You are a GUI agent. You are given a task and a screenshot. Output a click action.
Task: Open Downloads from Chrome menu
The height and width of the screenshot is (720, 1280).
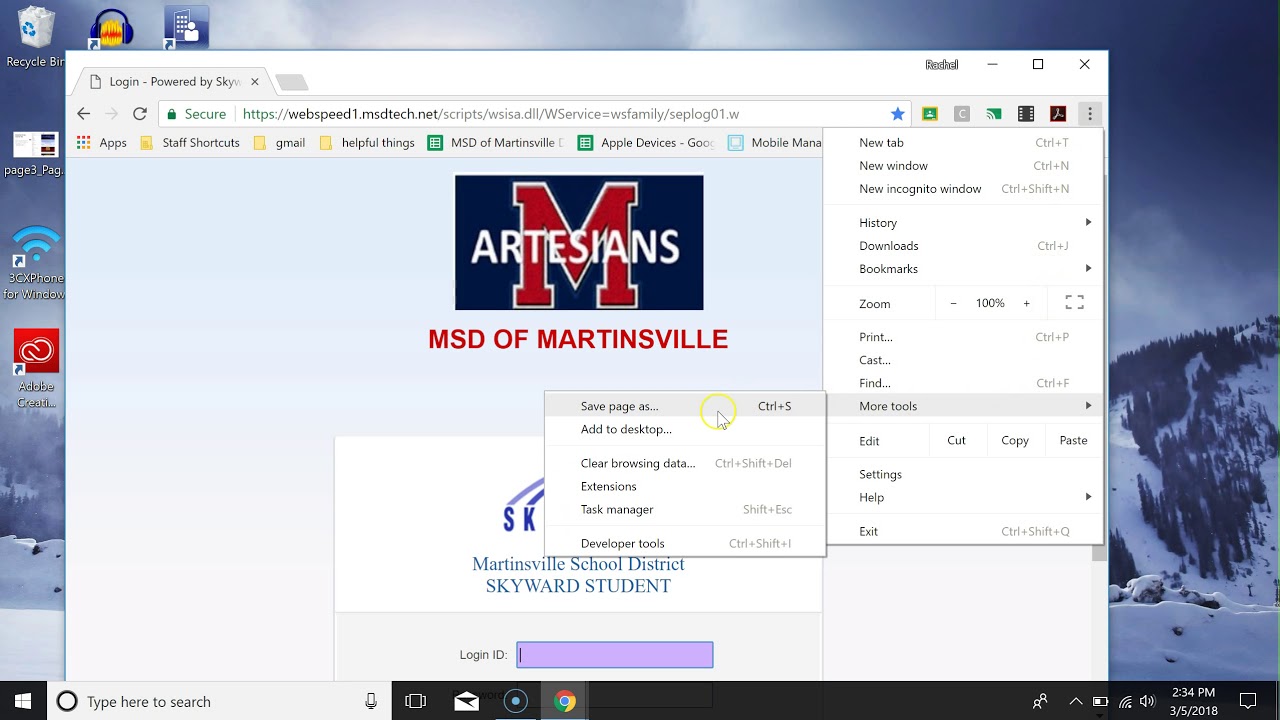click(963, 246)
